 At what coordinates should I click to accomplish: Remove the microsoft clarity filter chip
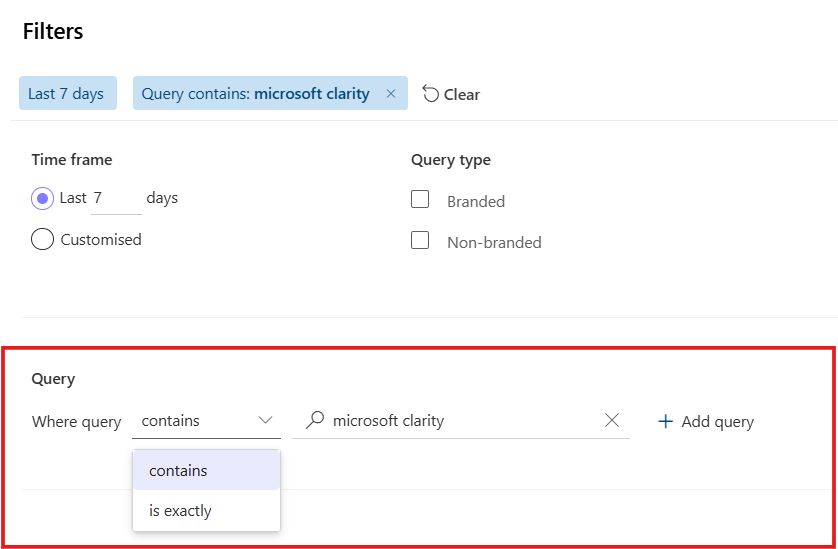click(x=391, y=94)
